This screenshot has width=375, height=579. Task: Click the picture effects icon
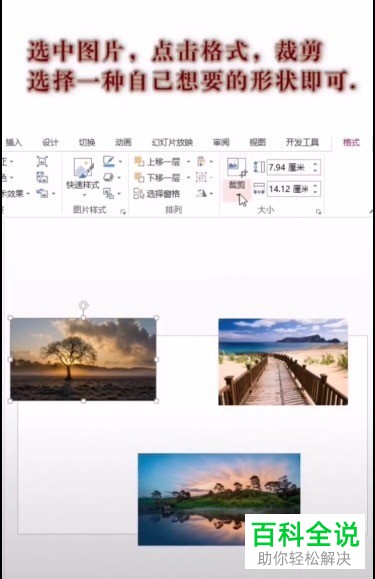(109, 177)
